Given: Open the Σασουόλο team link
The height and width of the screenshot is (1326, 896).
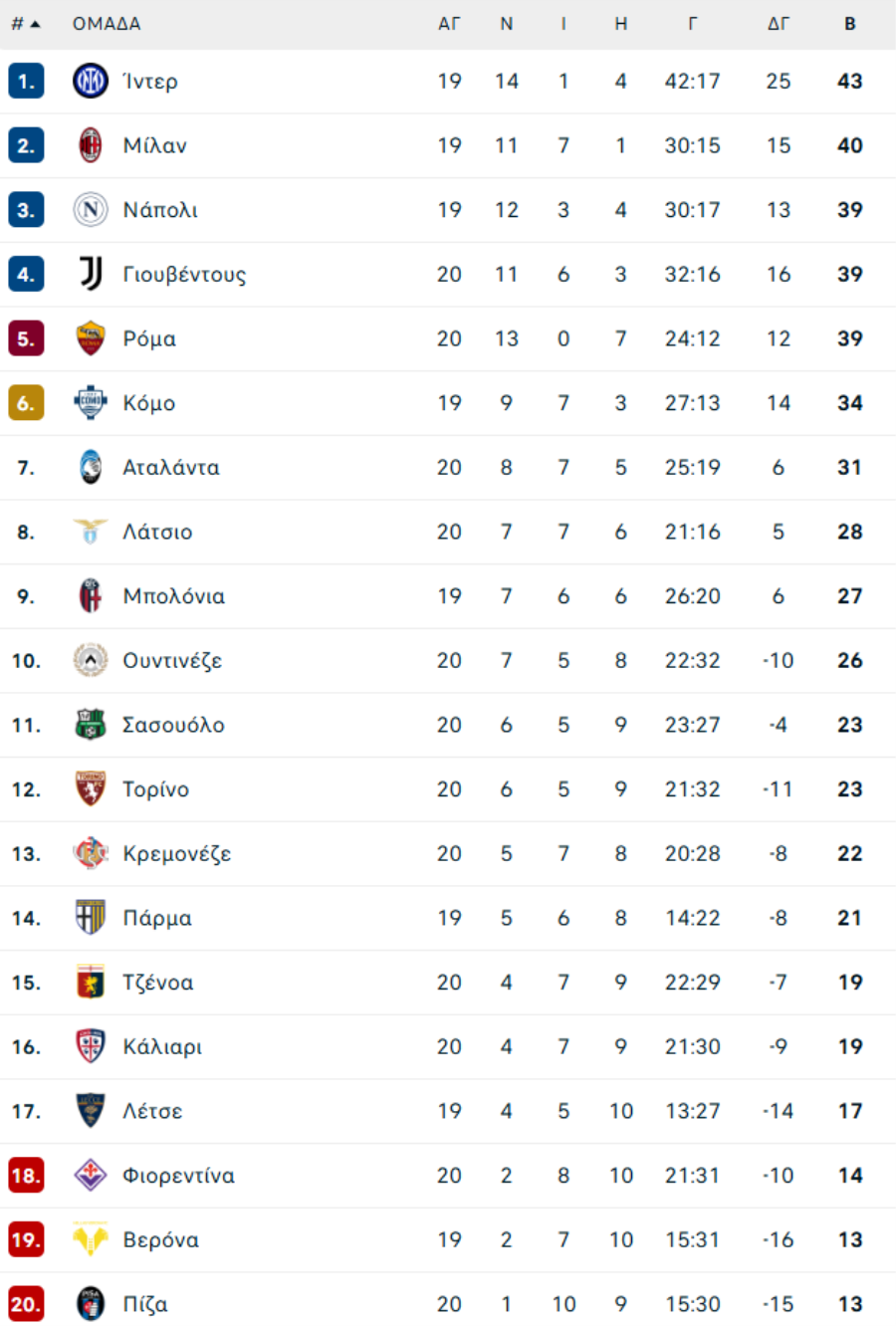Looking at the screenshot, I should click(x=174, y=725).
